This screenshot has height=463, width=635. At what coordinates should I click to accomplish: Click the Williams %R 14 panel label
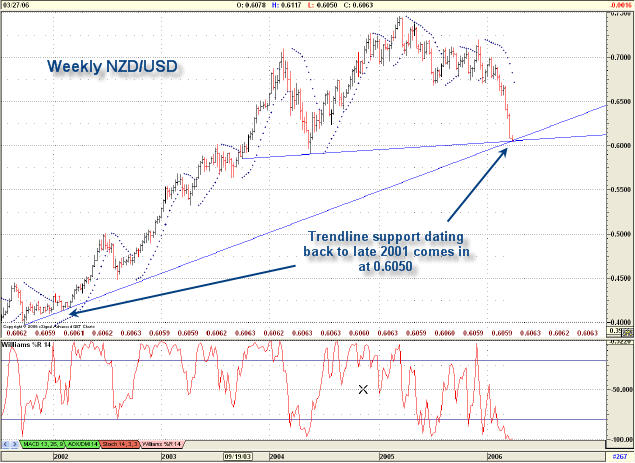pyautogui.click(x=26, y=345)
